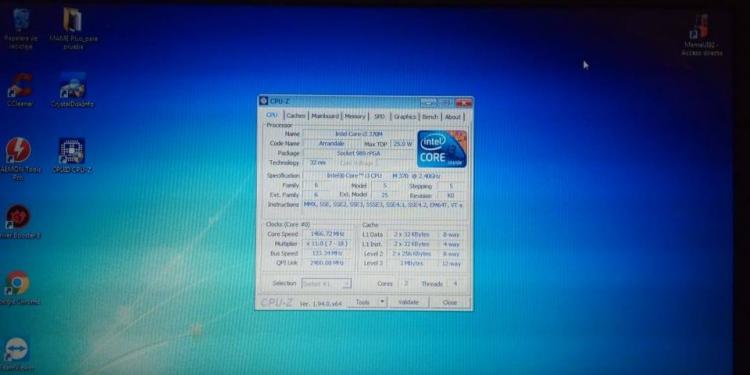The image size is (750, 375).
Task: Close the CPU-Z window with X
Action: click(463, 102)
